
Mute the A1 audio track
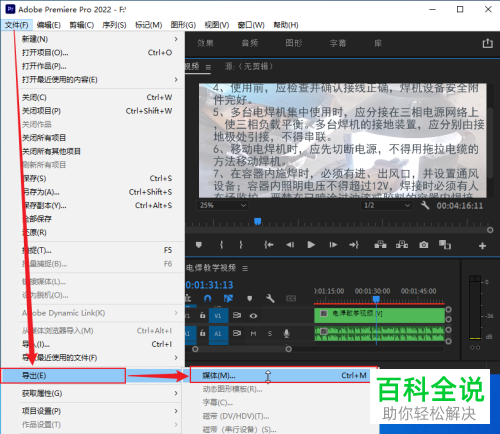[253, 333]
